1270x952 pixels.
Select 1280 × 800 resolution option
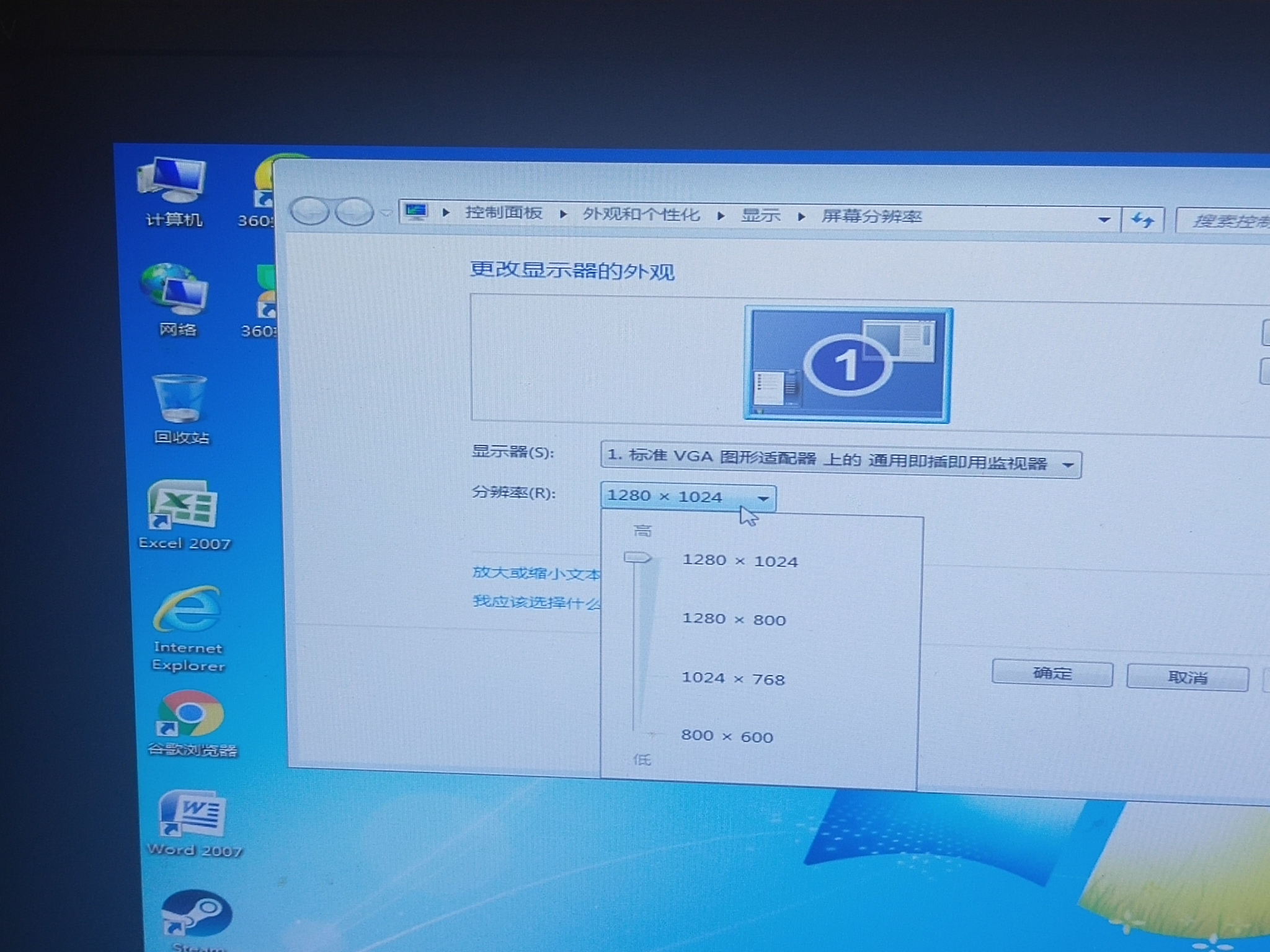click(x=734, y=619)
